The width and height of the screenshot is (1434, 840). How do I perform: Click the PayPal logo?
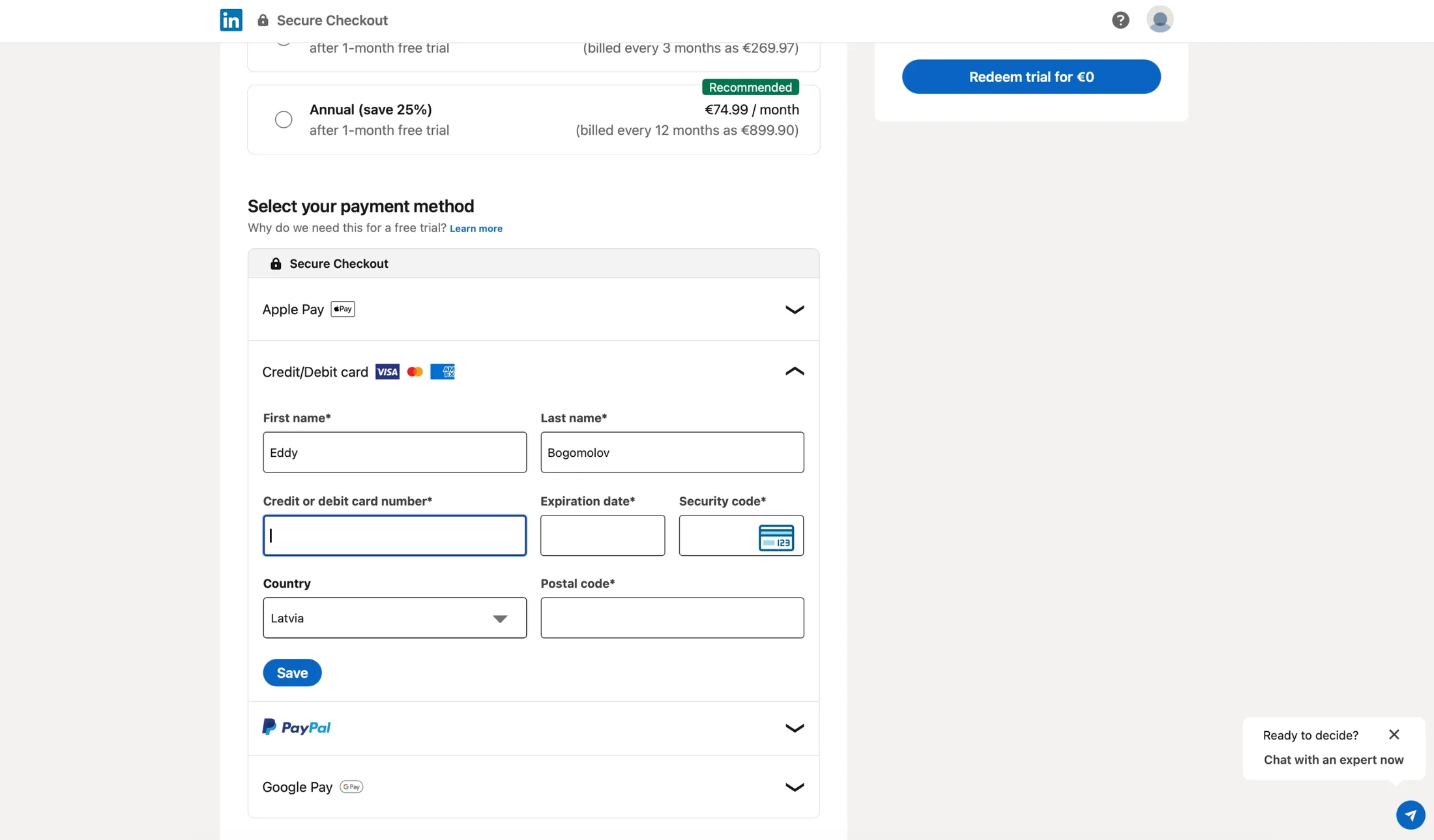297,727
